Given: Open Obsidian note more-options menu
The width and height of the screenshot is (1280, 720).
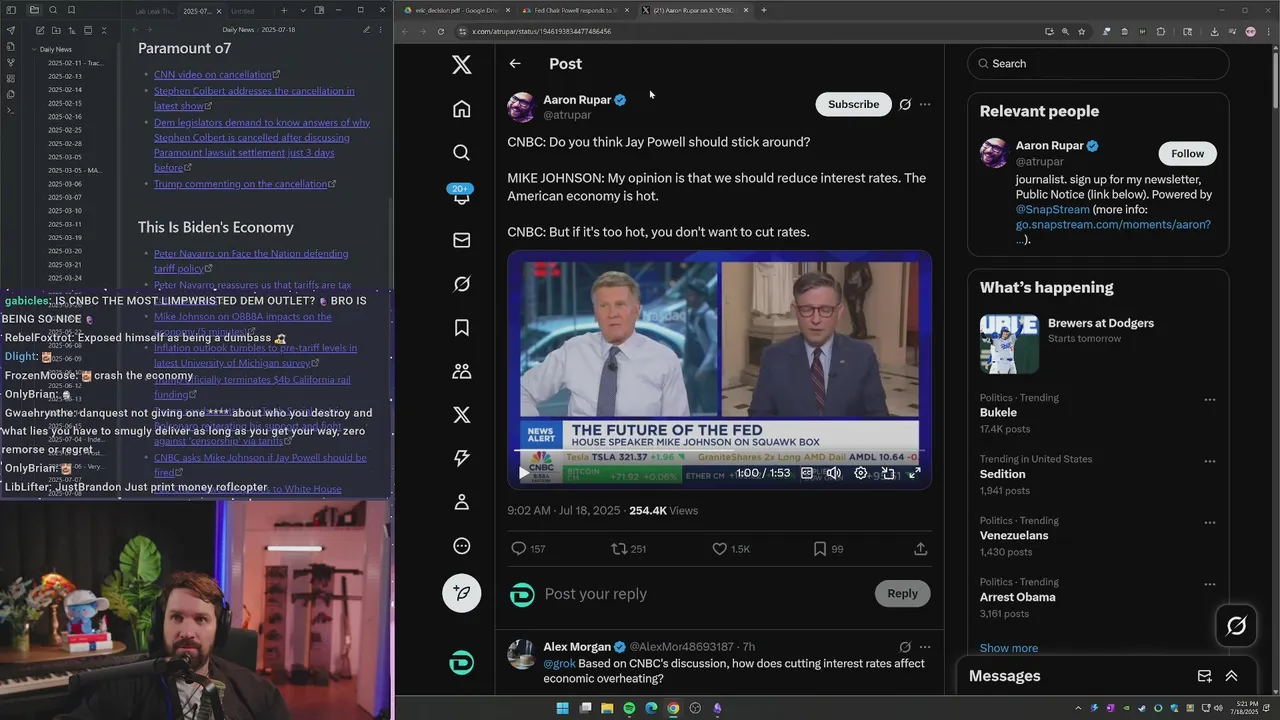Looking at the screenshot, I should pos(381,30).
